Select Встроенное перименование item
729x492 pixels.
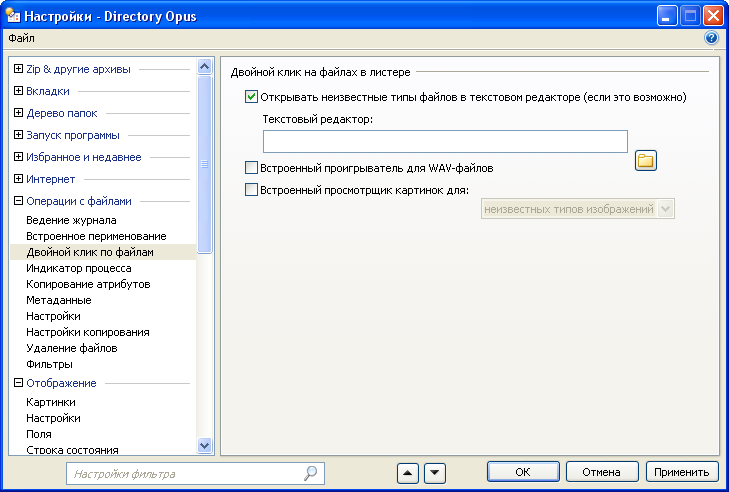96,236
